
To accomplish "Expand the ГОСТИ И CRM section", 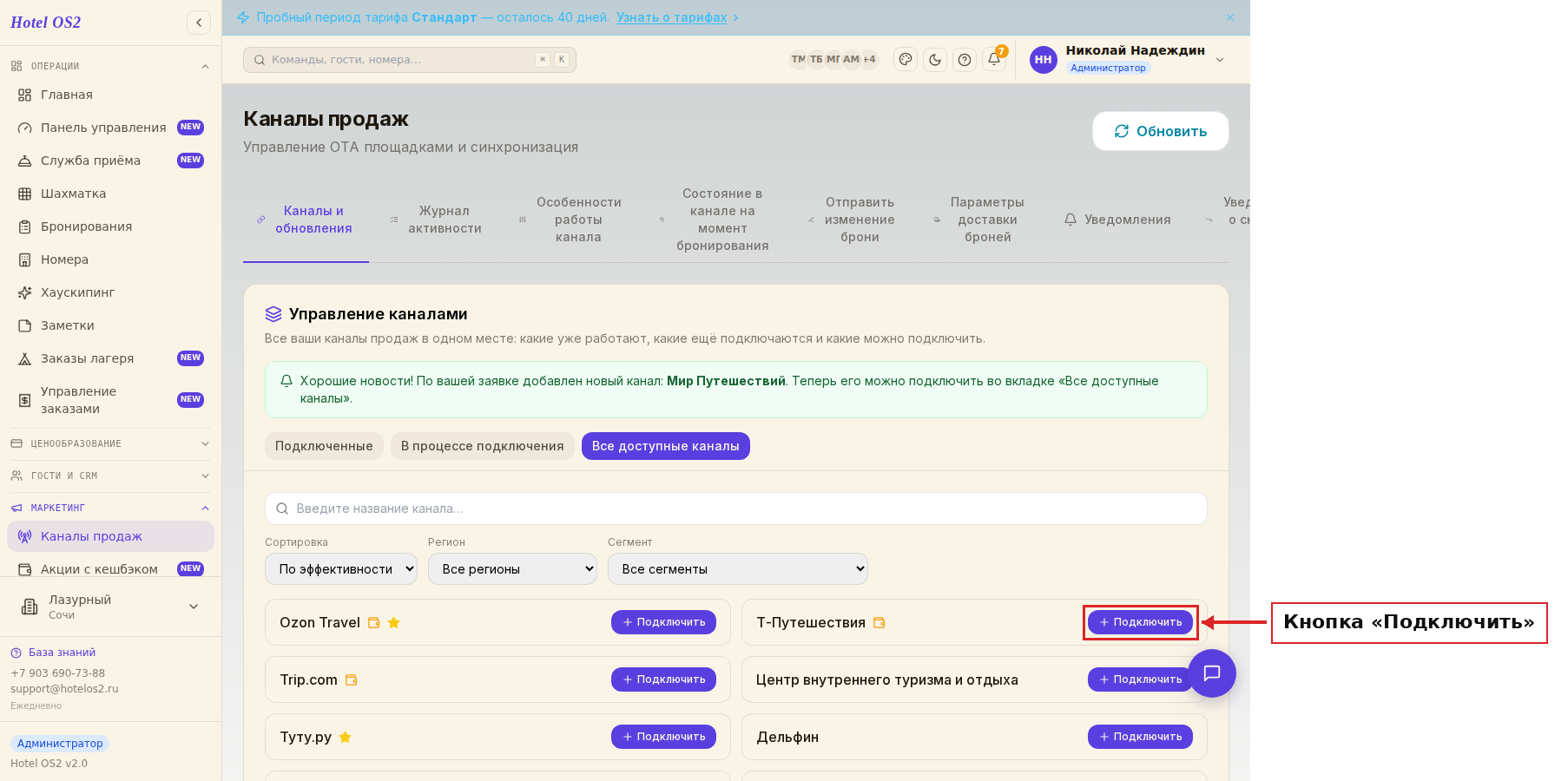I will coord(110,476).
